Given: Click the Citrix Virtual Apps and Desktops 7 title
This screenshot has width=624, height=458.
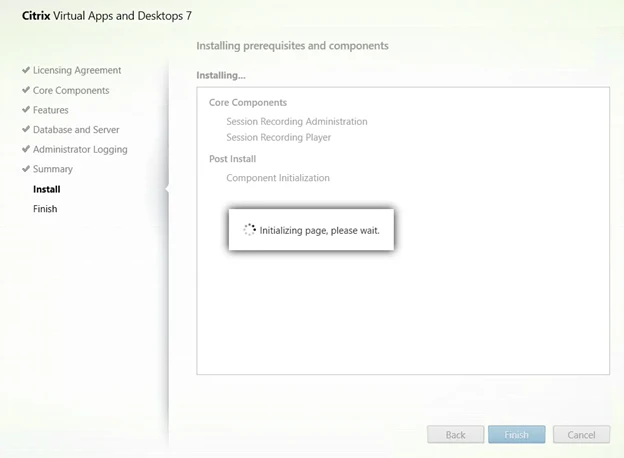Looking at the screenshot, I should pyautogui.click(x=107, y=16).
